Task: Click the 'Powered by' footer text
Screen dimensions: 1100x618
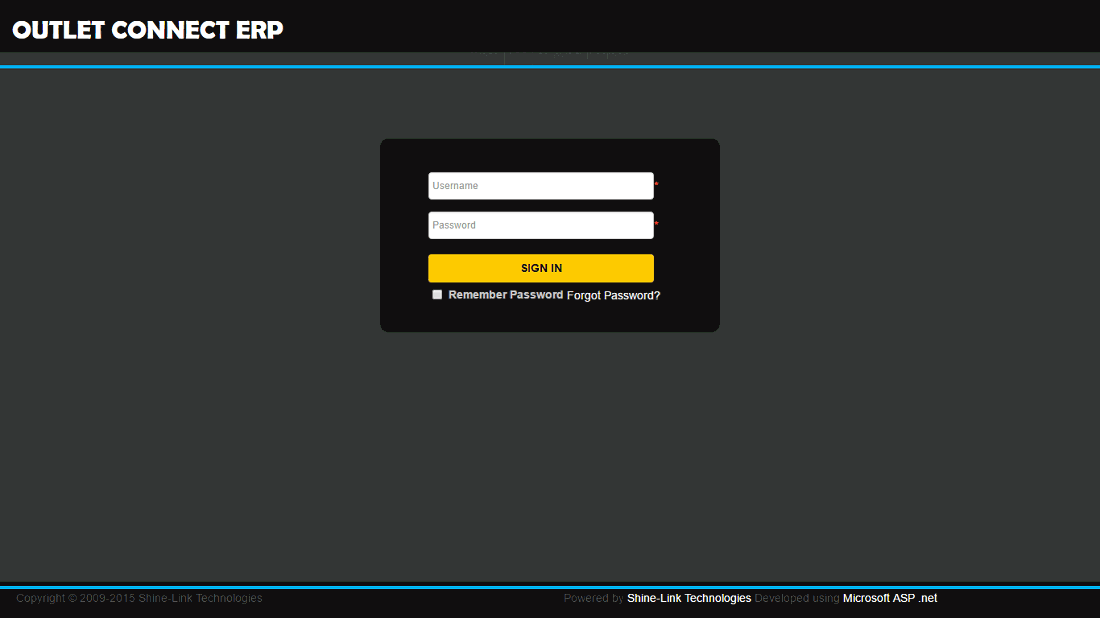Action: [x=593, y=598]
